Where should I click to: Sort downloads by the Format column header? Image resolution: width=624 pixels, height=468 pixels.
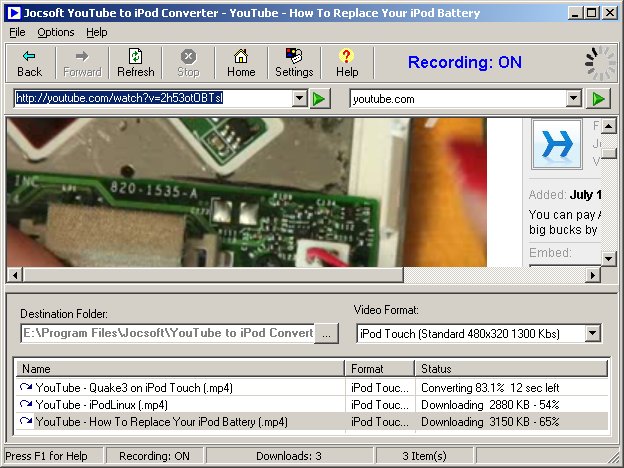(x=380, y=369)
